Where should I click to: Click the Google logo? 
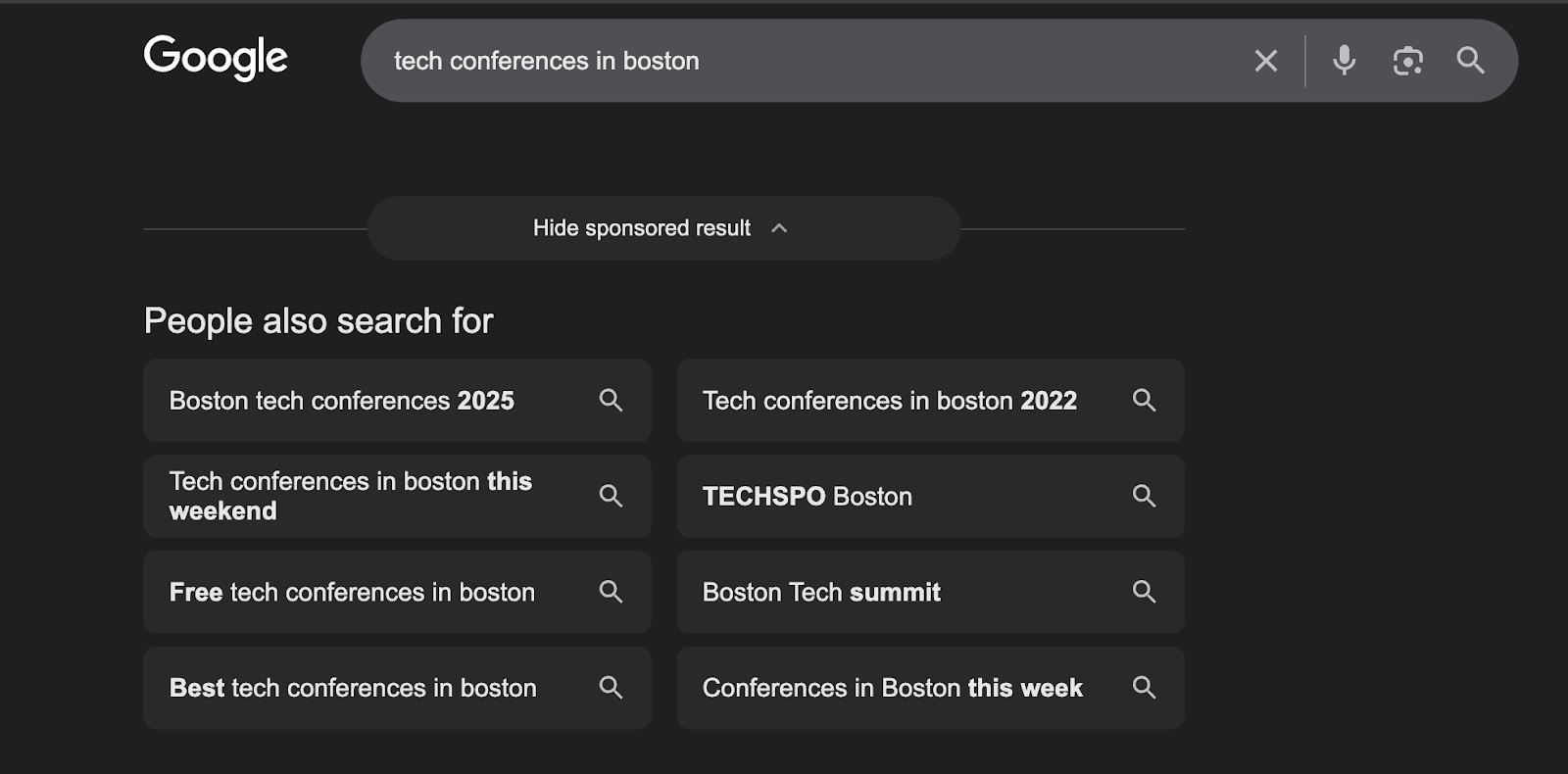(x=216, y=58)
